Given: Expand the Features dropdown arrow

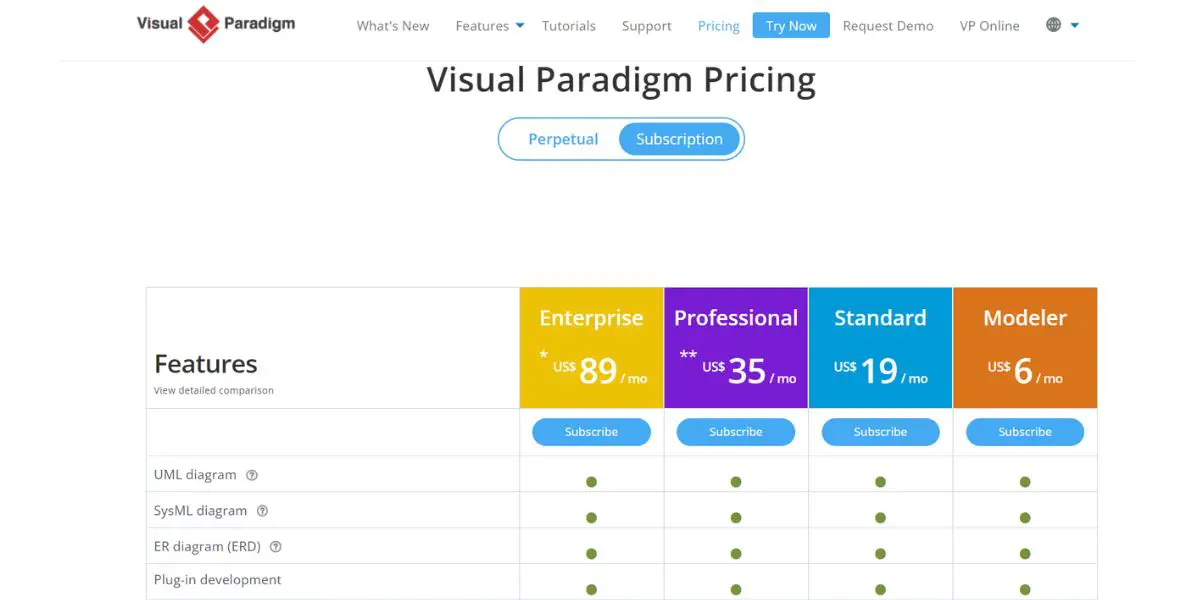Looking at the screenshot, I should pyautogui.click(x=520, y=26).
